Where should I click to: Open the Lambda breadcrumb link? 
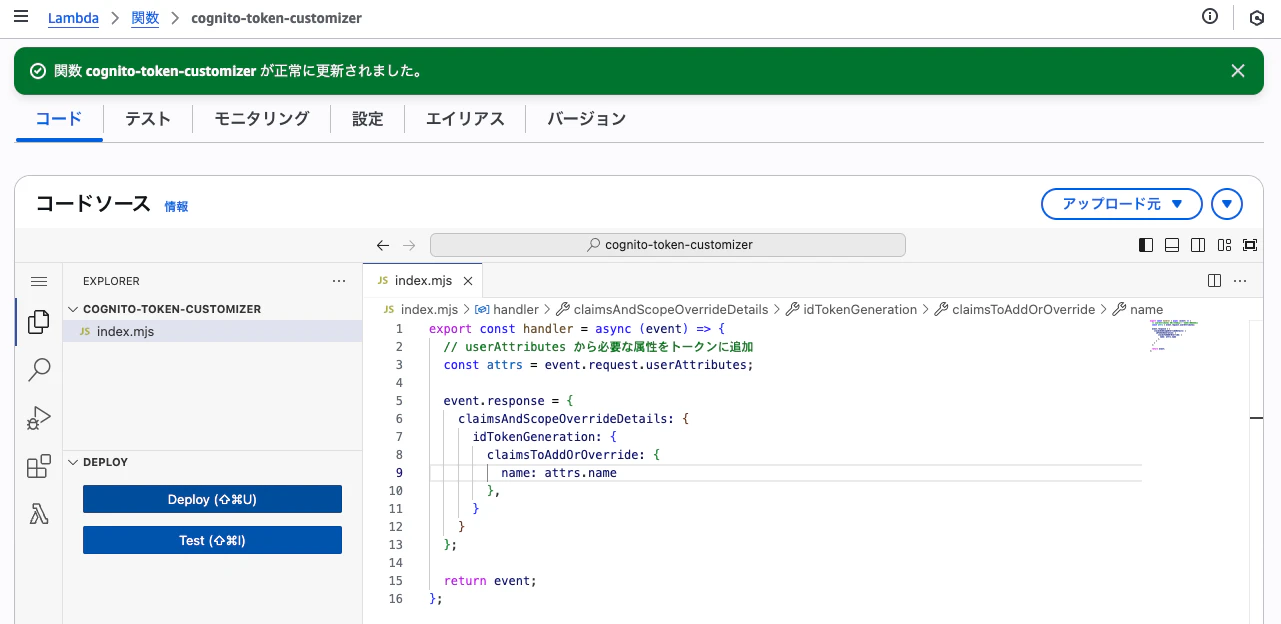click(x=73, y=18)
